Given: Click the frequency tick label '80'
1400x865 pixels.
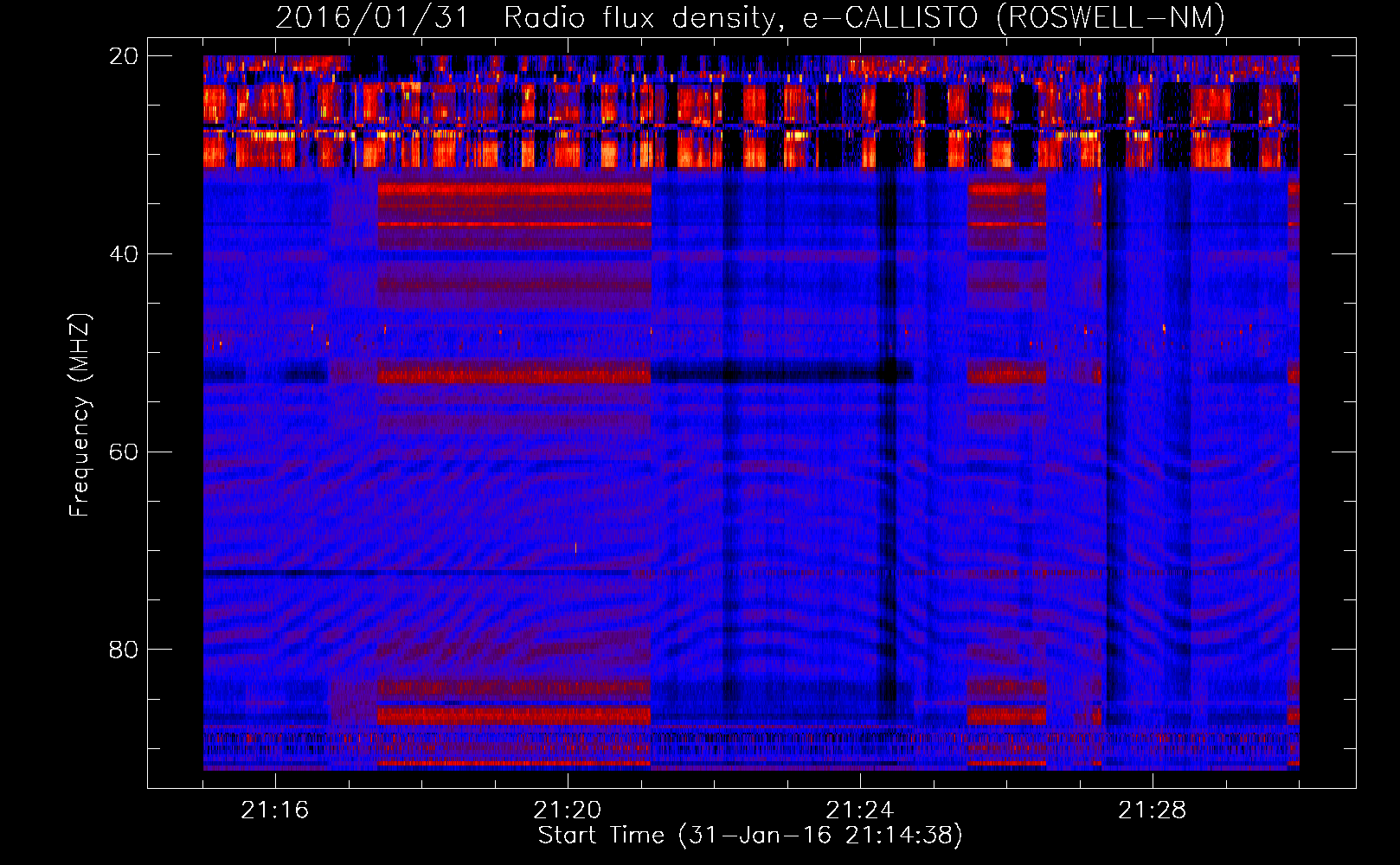Looking at the screenshot, I should pos(124,650).
